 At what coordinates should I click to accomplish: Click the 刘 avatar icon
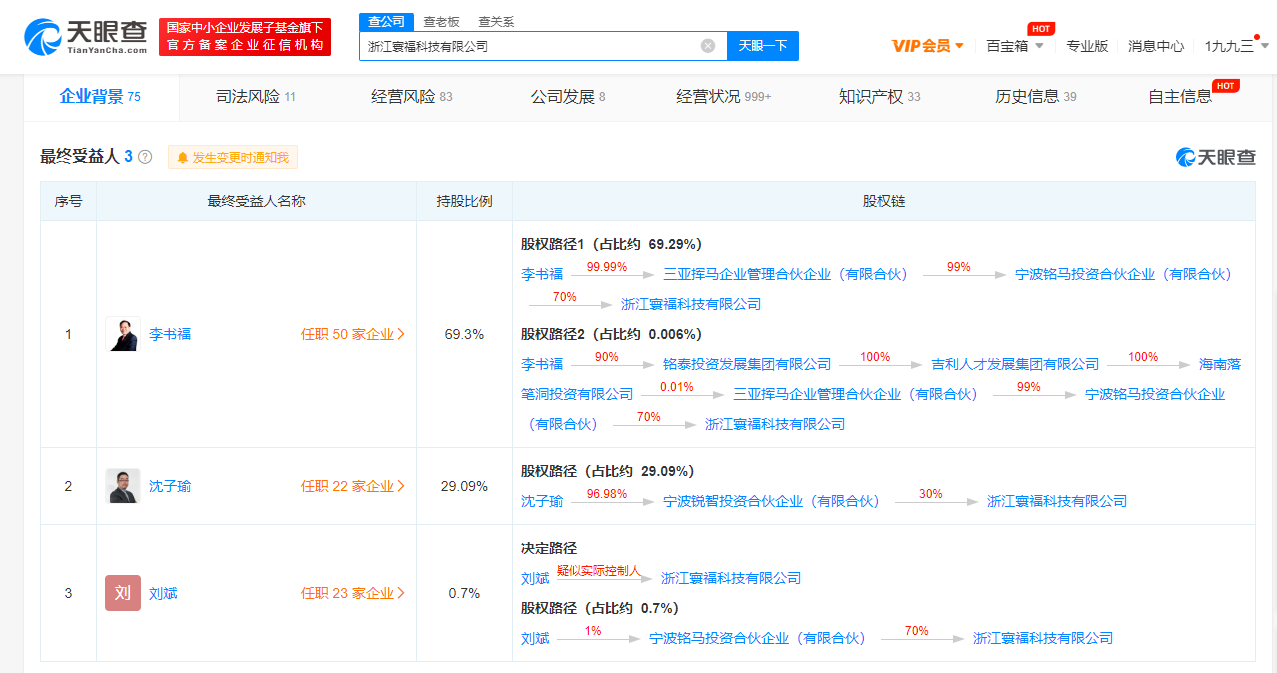(x=122, y=593)
